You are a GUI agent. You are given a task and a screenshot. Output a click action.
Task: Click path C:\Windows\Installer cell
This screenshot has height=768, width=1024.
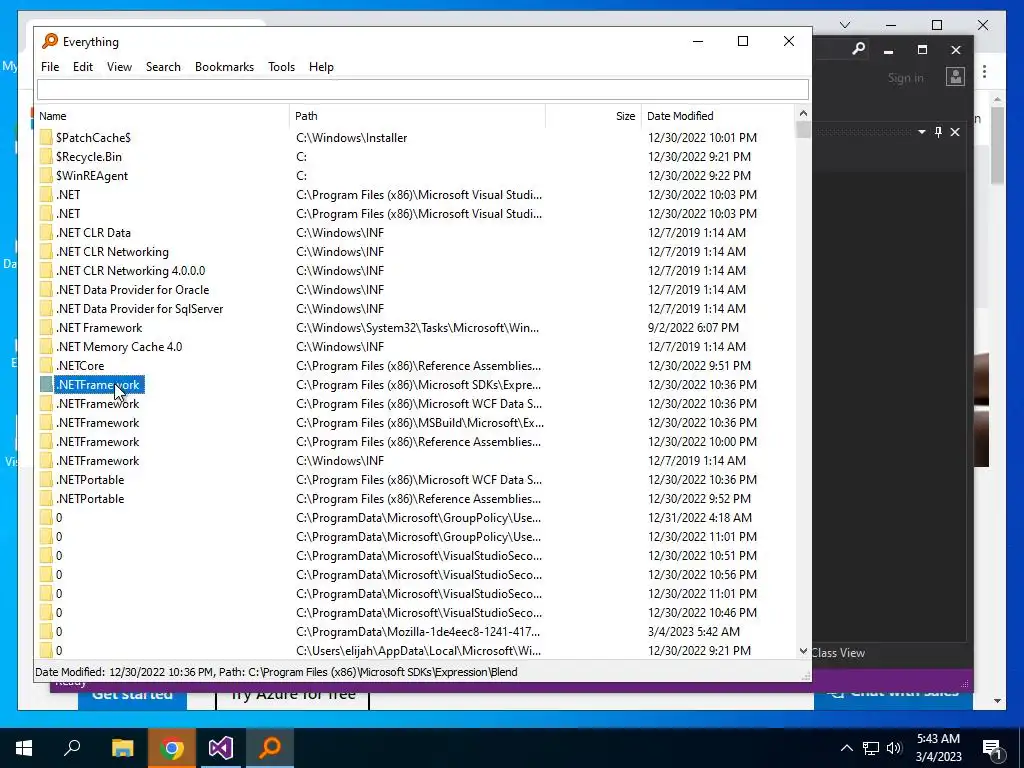coord(352,138)
